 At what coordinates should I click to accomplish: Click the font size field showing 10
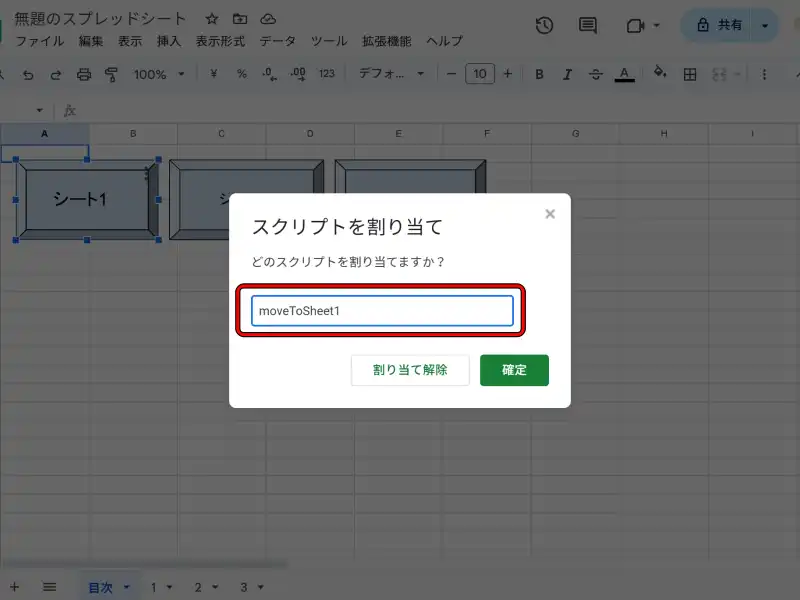point(480,74)
